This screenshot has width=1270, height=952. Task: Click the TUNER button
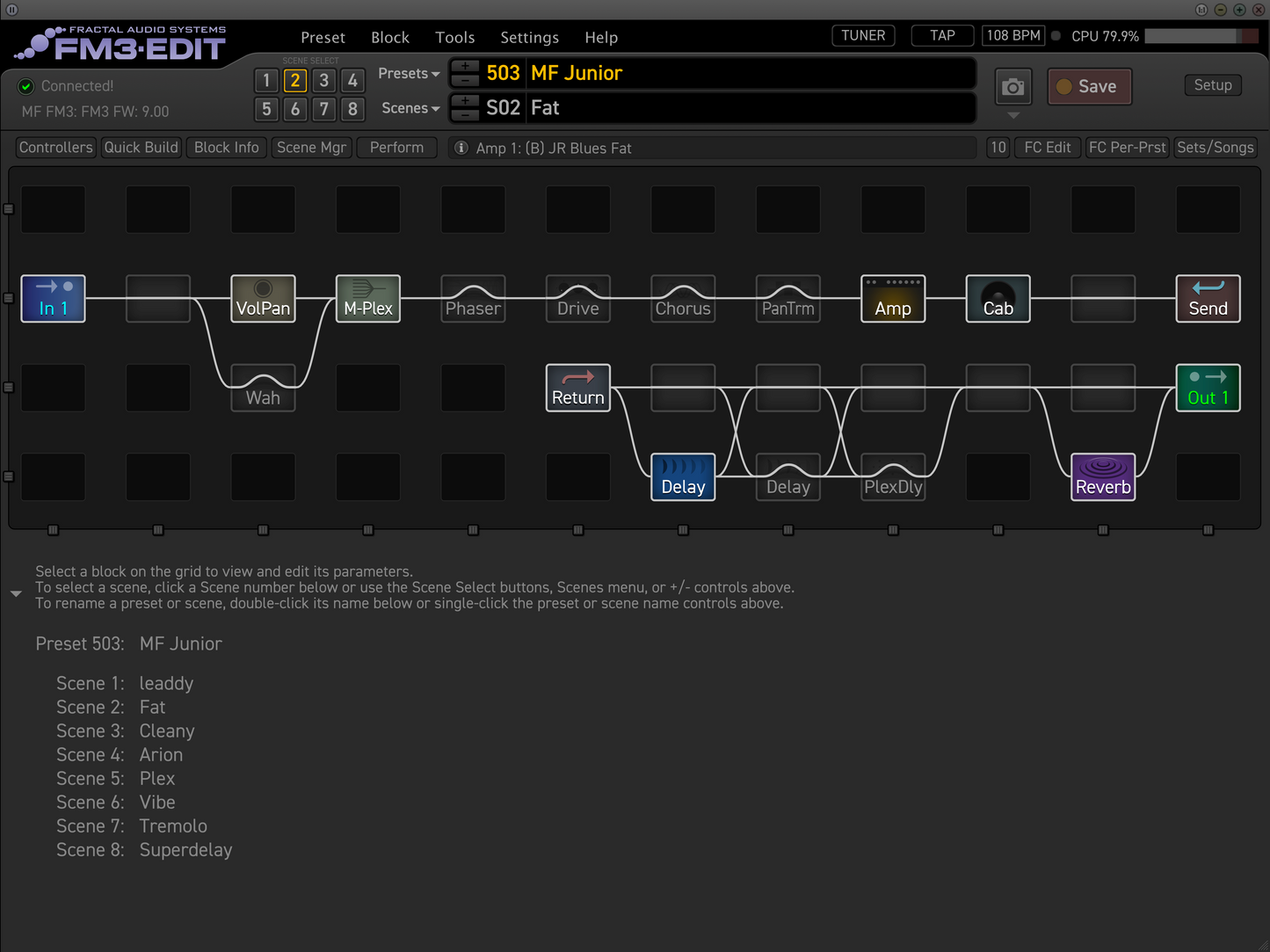(x=863, y=36)
